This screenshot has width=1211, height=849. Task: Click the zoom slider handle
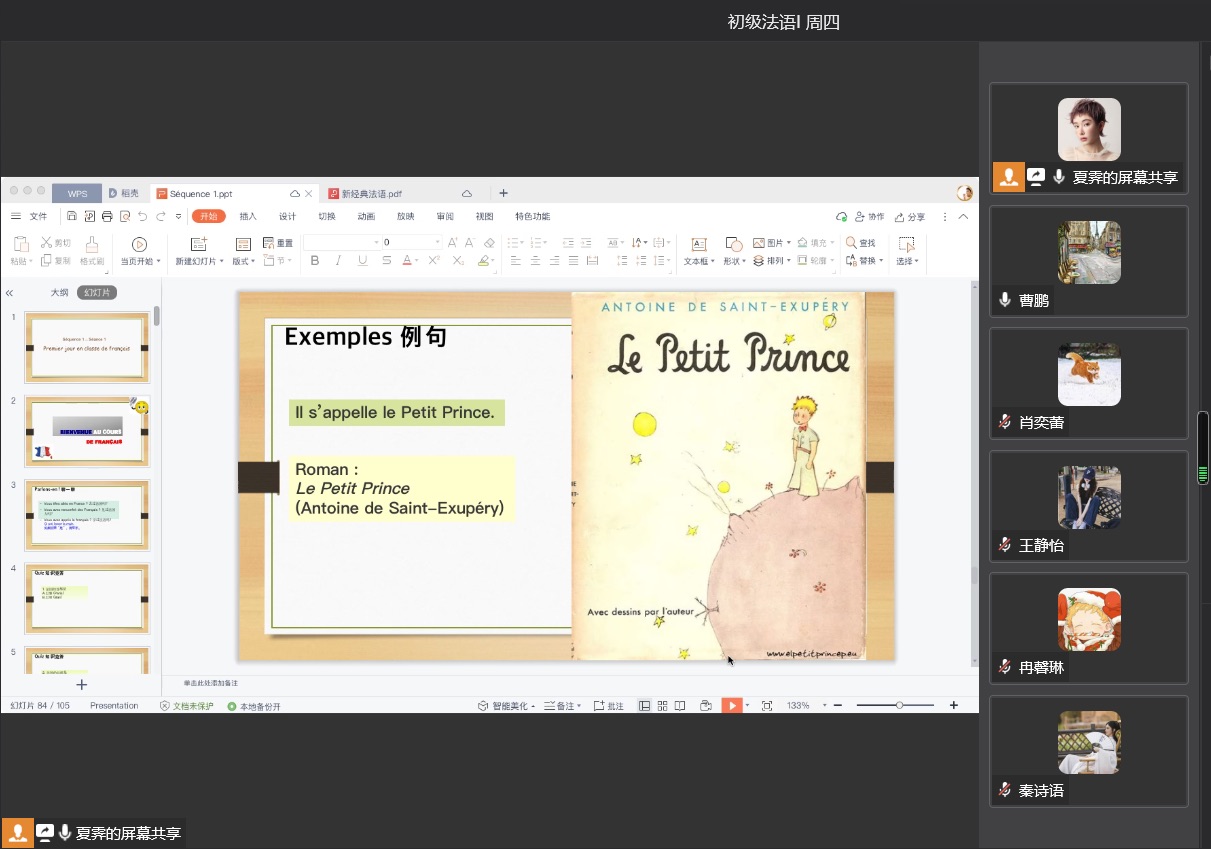[899, 705]
